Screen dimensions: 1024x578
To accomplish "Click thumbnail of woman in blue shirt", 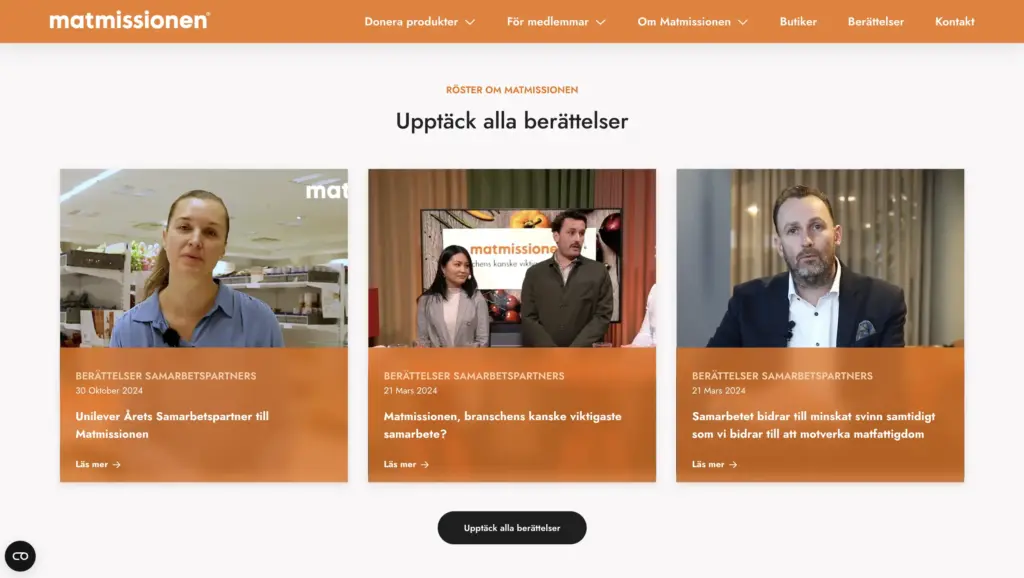I will [204, 258].
